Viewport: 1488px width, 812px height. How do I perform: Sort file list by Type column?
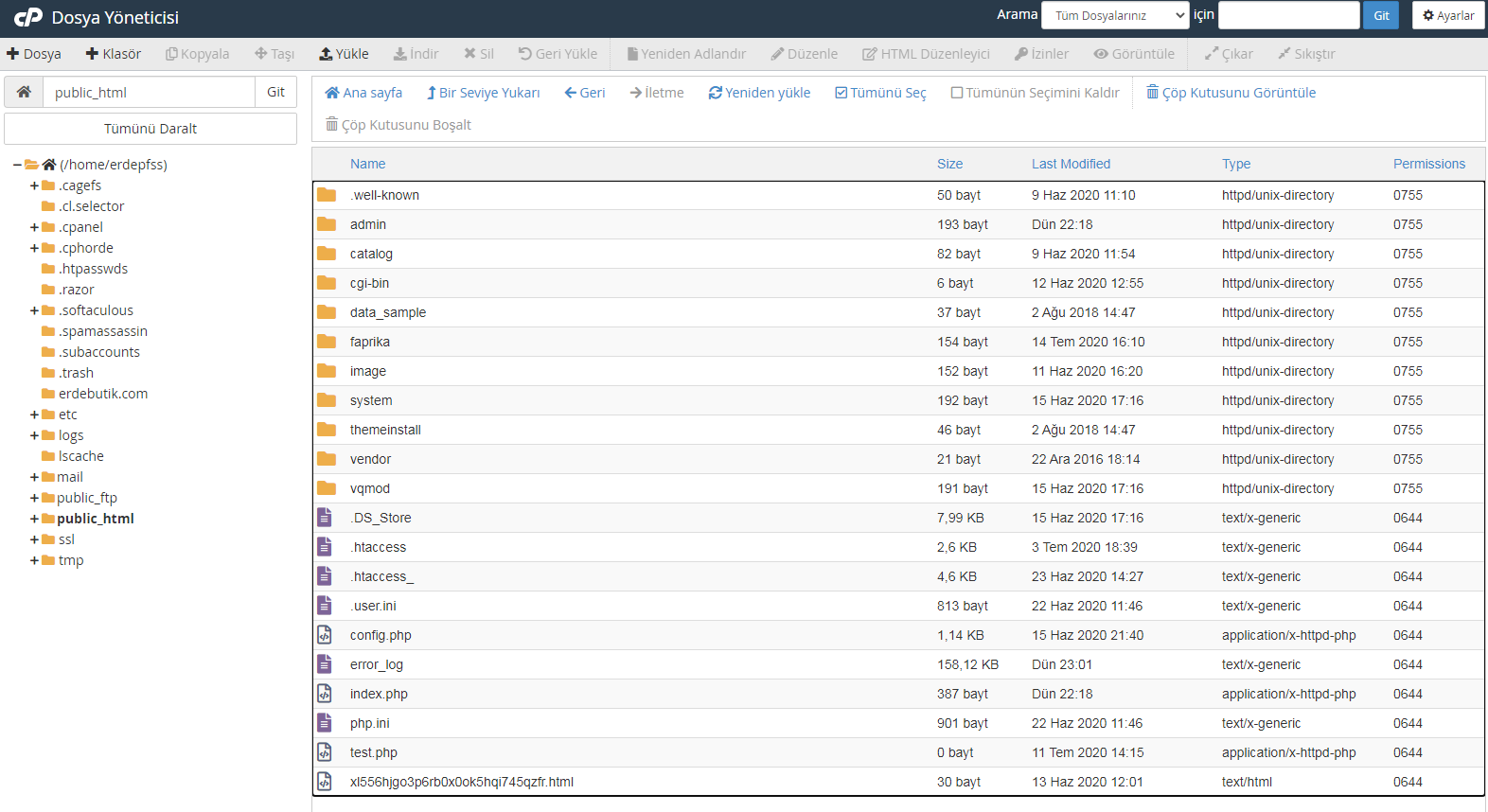pyautogui.click(x=1235, y=164)
